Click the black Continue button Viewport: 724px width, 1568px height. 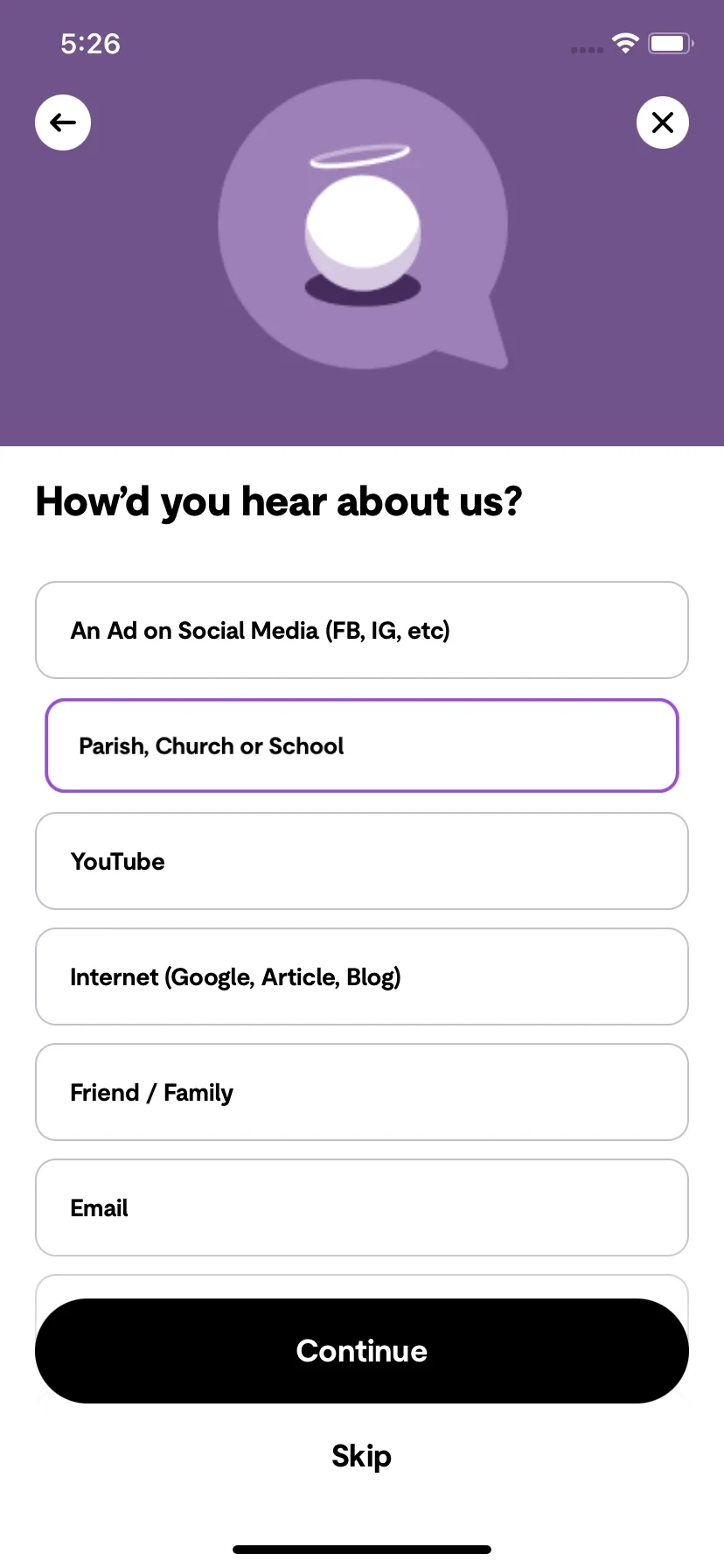coord(362,1351)
